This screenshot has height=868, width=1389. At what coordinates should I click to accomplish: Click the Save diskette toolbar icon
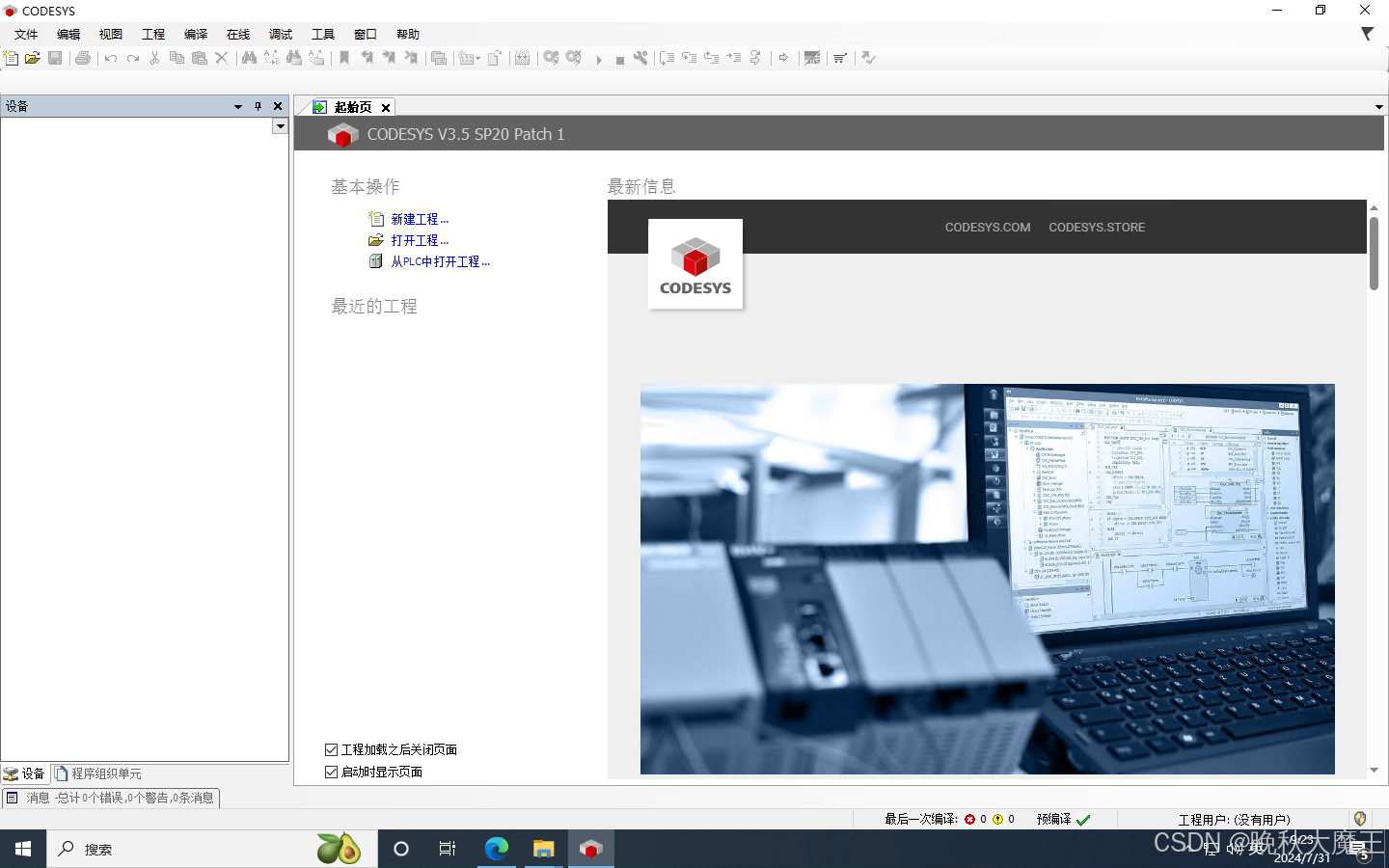pos(55,58)
